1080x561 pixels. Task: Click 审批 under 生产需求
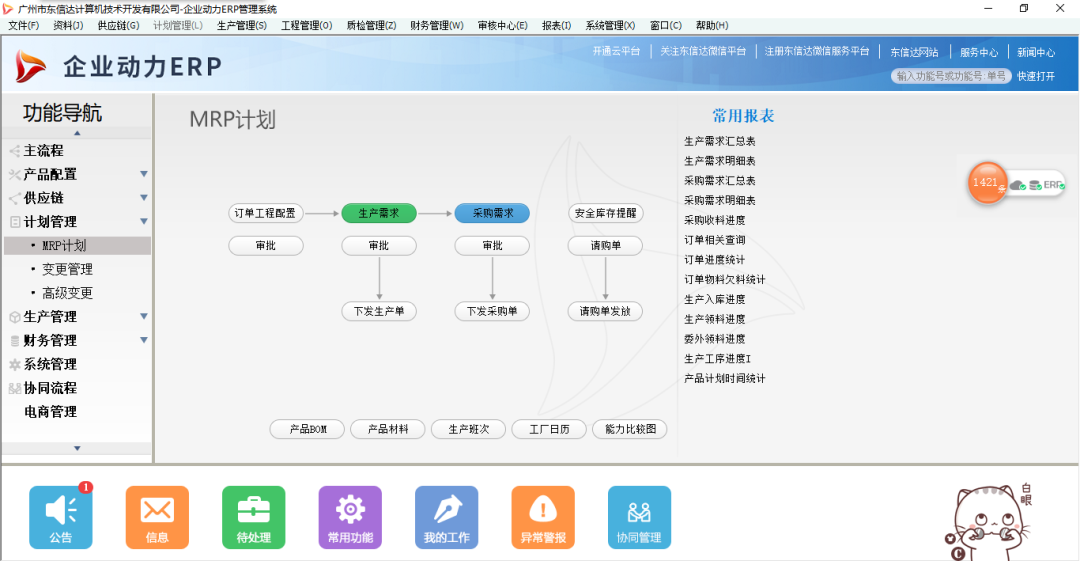pyautogui.click(x=379, y=246)
